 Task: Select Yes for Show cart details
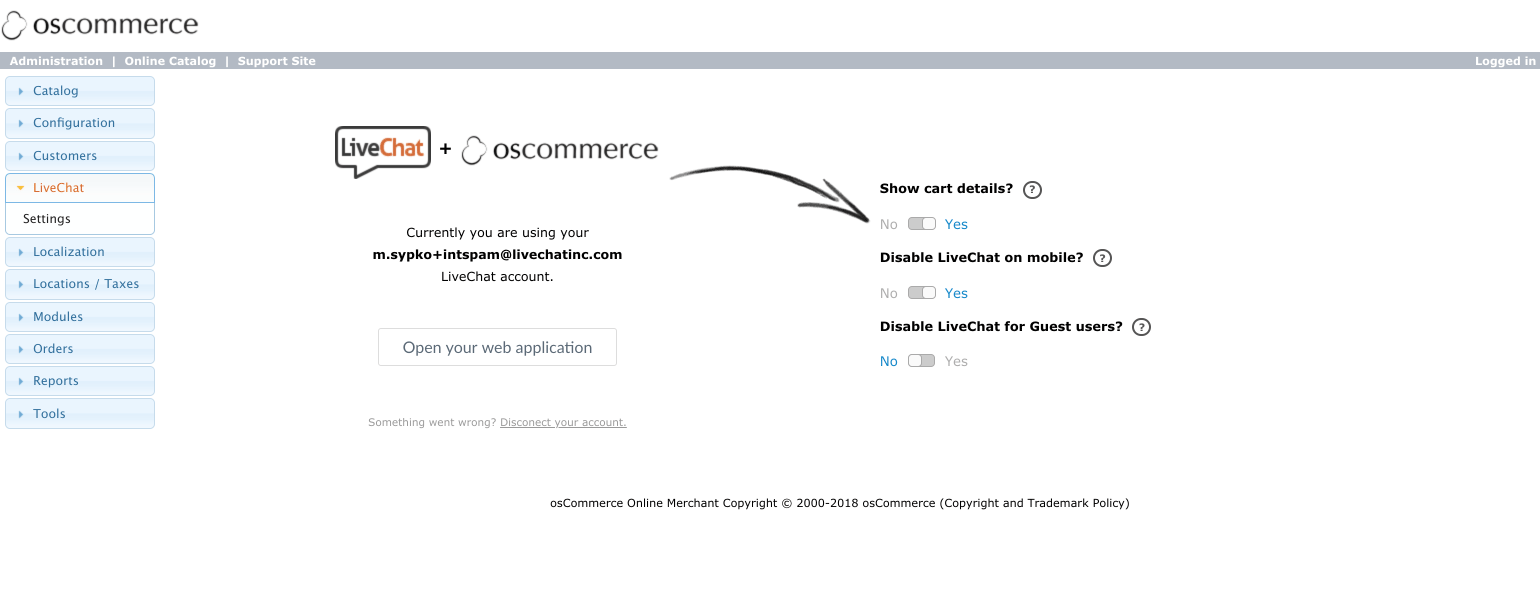(956, 224)
